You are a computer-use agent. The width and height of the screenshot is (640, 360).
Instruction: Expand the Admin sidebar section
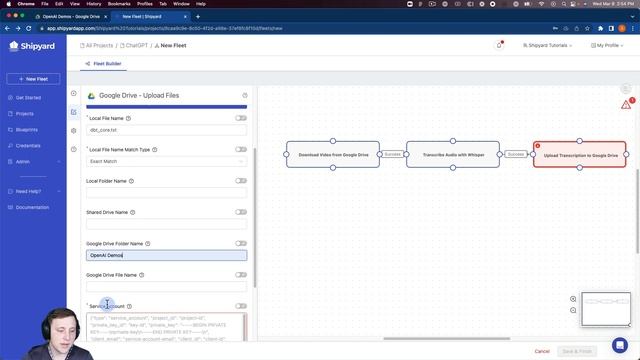coord(33,162)
